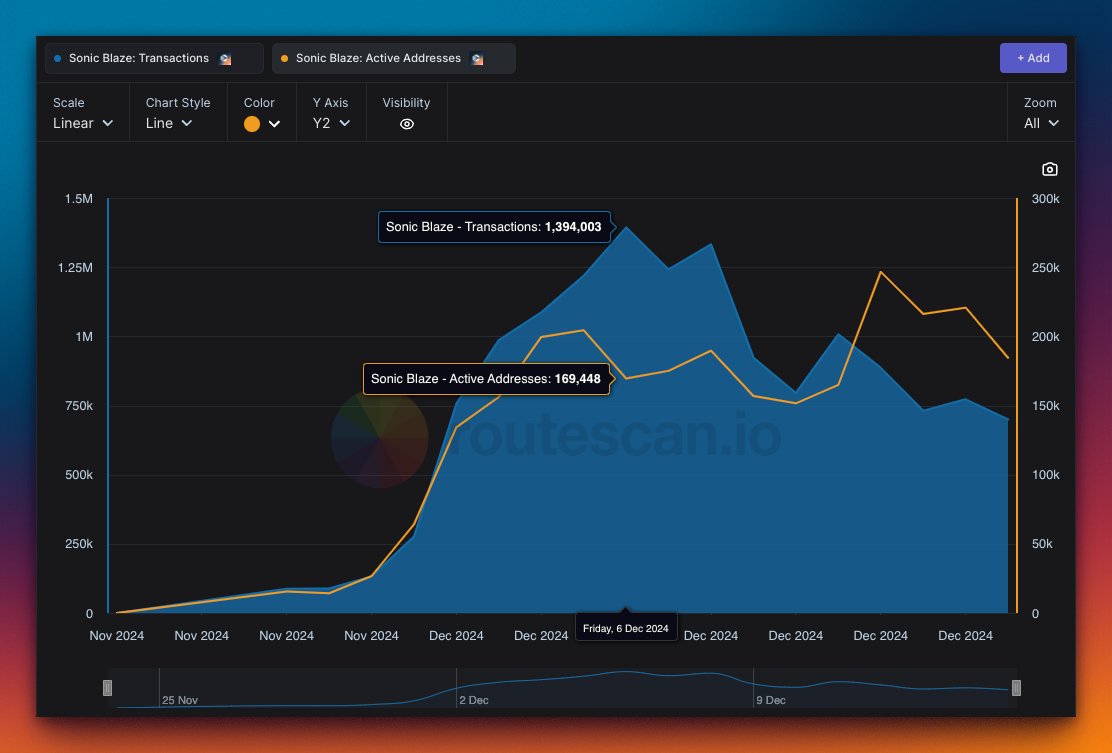Click the Chart Style label text
Viewport: 1112px width, 753px height.
point(178,103)
